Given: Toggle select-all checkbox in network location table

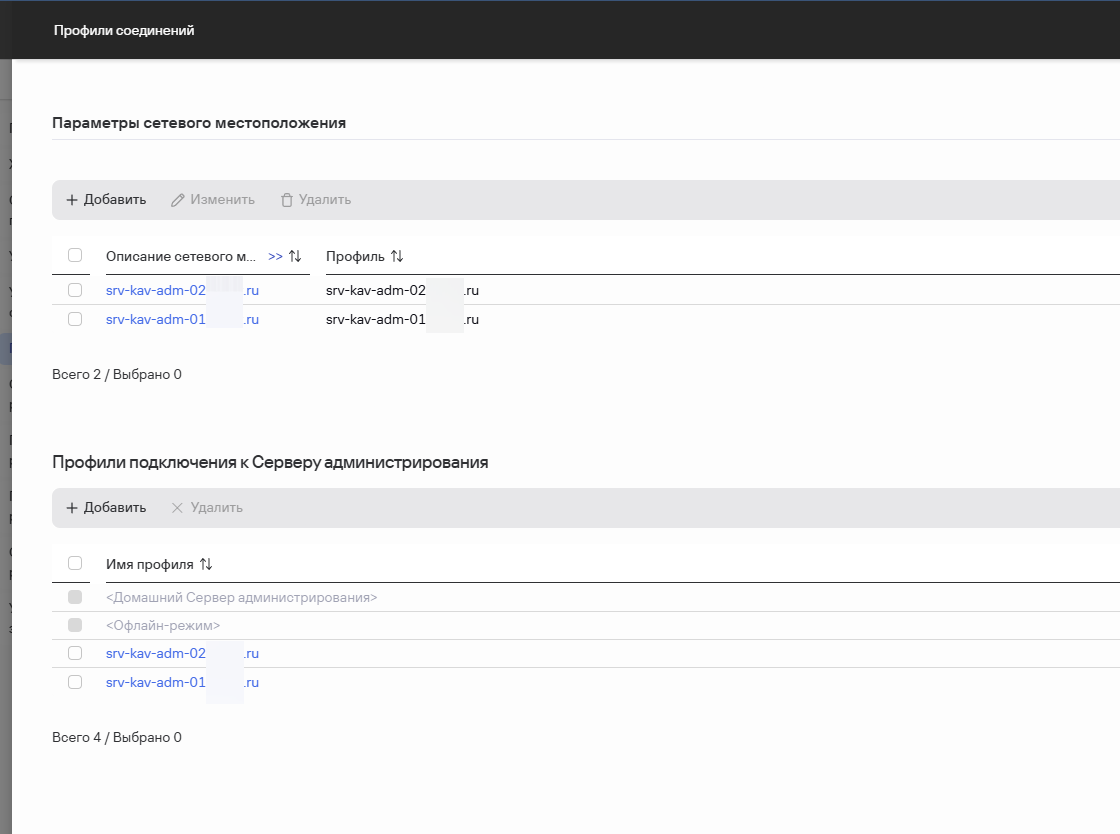Looking at the screenshot, I should pos(75,256).
